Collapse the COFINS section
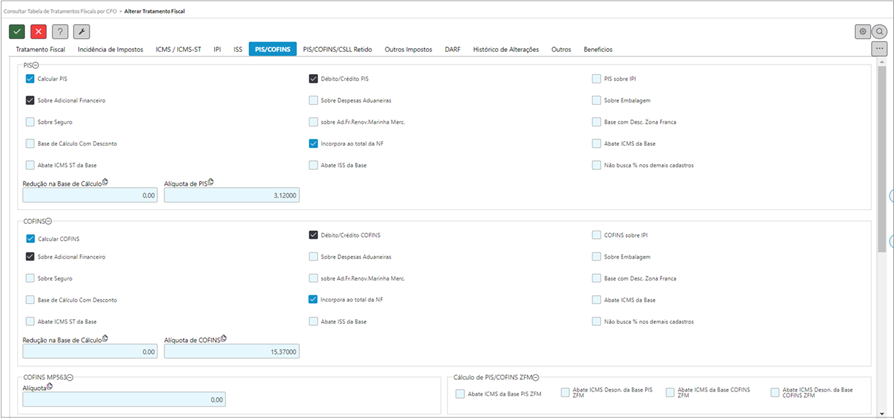The height and width of the screenshot is (419, 894). coord(48,221)
